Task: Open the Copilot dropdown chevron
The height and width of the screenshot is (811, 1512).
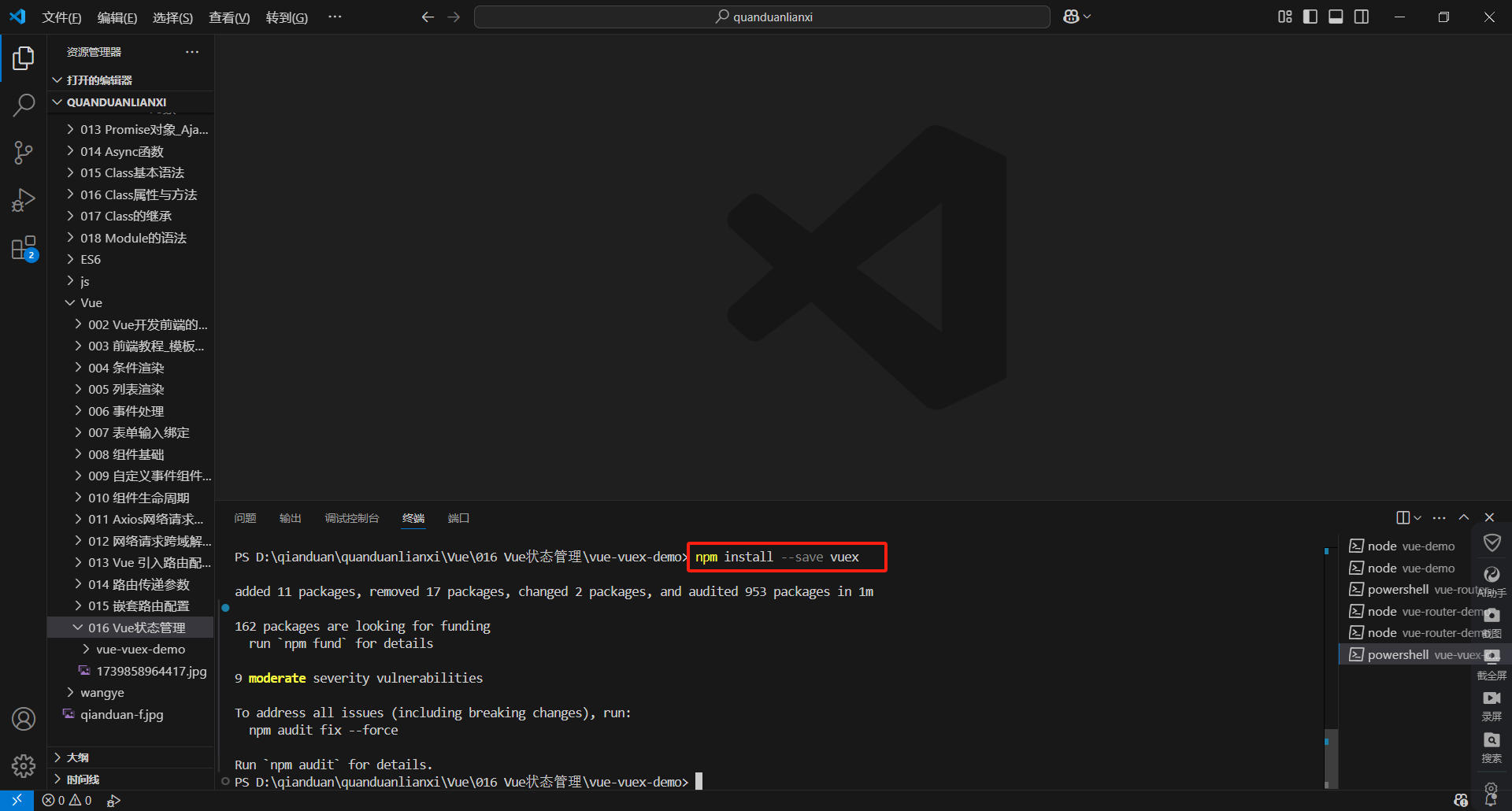Action: coord(1088,17)
